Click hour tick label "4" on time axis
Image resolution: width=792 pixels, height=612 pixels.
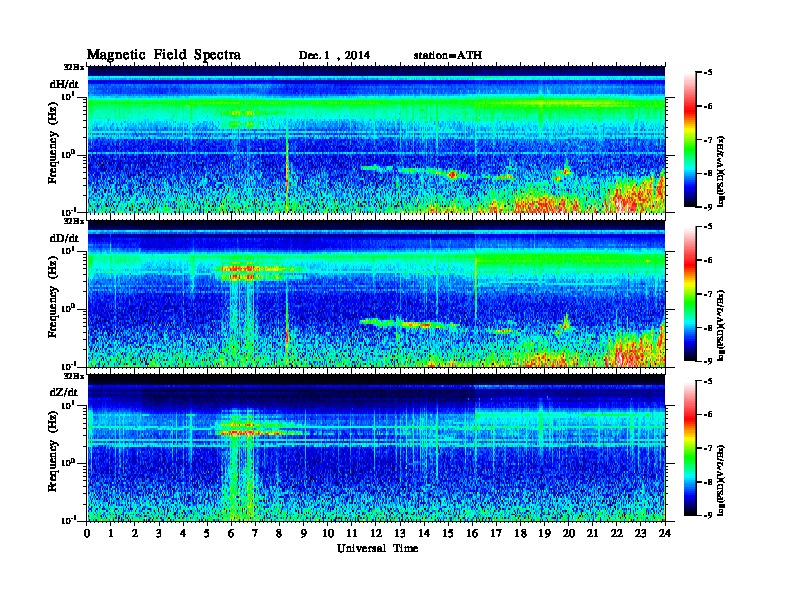(x=183, y=534)
